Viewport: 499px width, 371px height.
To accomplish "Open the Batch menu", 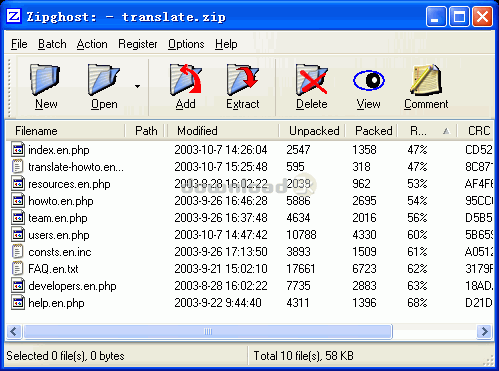I will (x=52, y=44).
